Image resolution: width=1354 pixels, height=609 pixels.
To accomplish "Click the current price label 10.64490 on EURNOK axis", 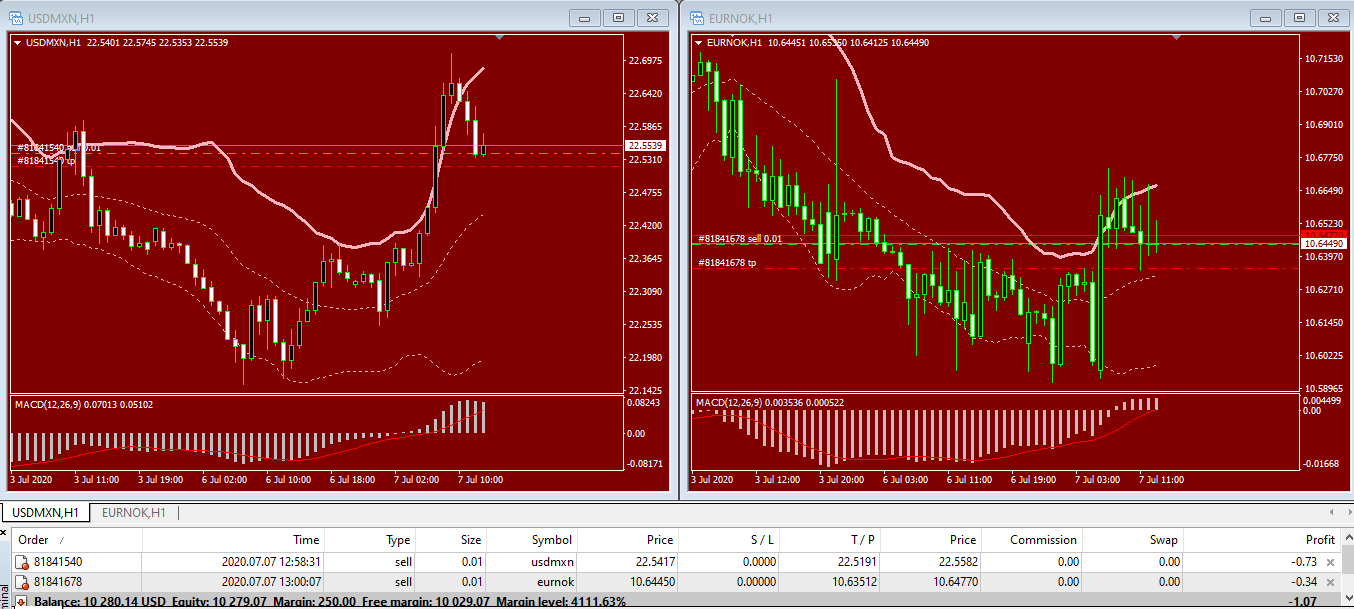I will click(x=1323, y=243).
